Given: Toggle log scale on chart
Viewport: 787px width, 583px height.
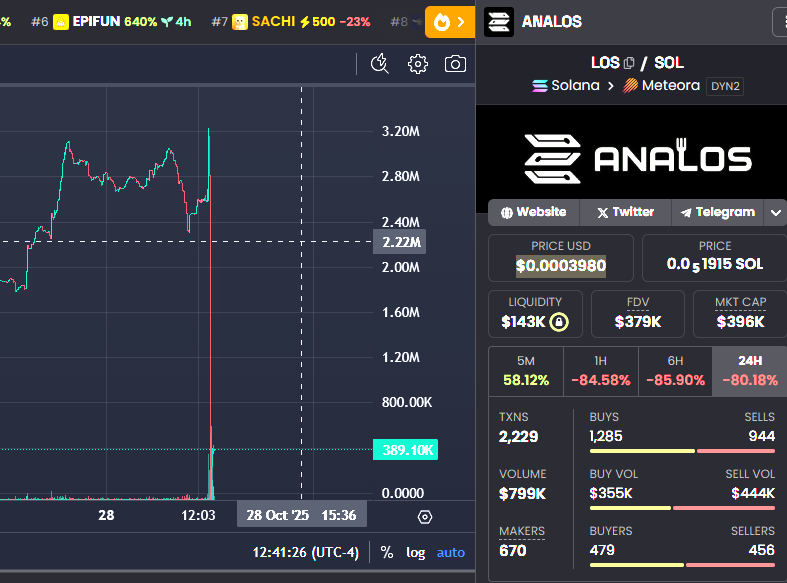Looking at the screenshot, I should point(416,553).
